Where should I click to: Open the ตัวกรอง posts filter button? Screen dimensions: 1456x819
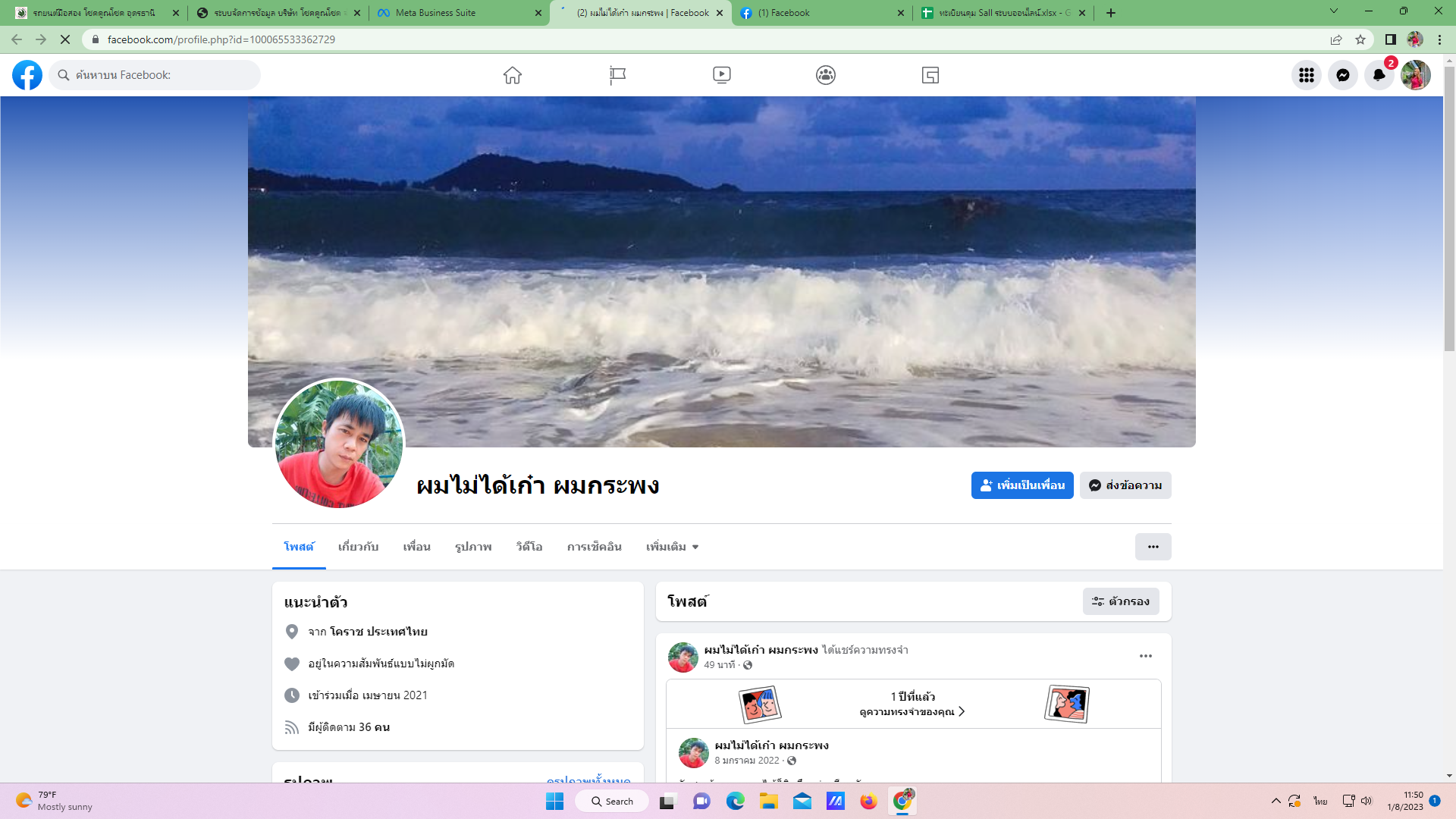[x=1120, y=601]
